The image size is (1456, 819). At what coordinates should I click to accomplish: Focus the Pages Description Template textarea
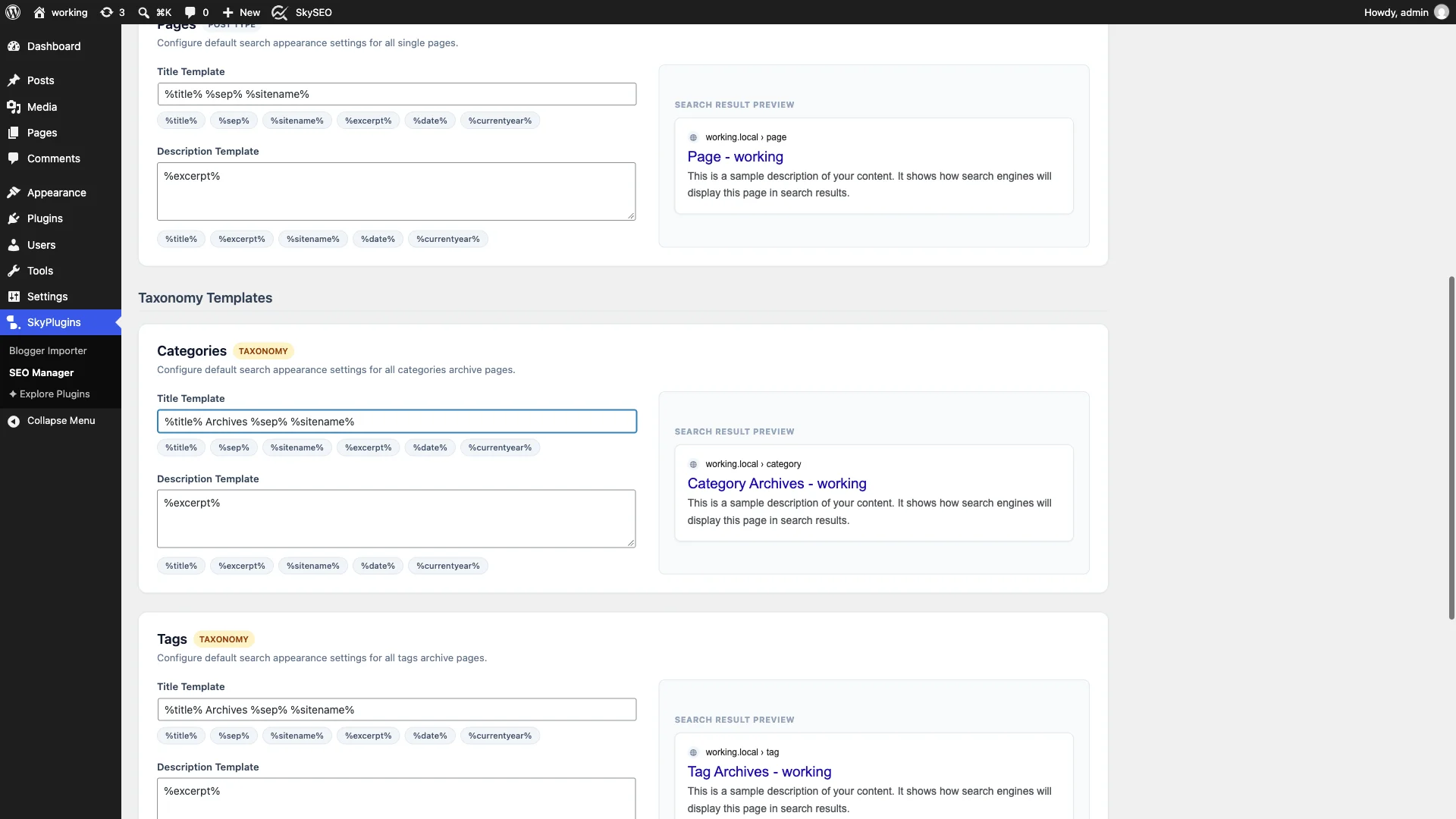tap(397, 191)
